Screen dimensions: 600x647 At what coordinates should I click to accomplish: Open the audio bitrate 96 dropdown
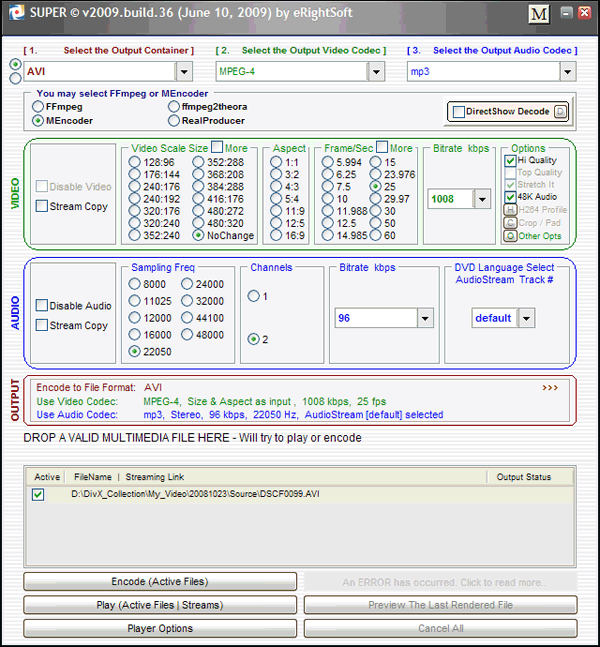425,318
